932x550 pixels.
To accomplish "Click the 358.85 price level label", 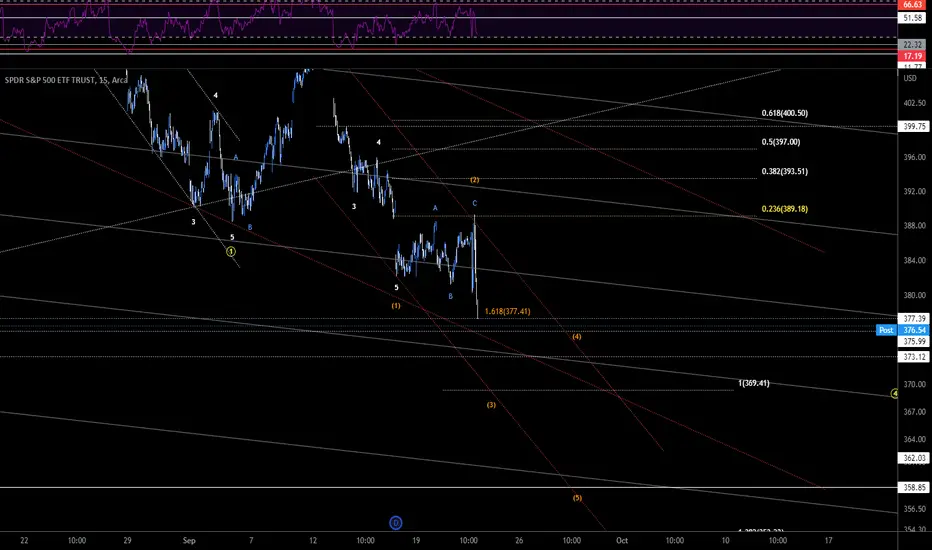I will [x=914, y=487].
